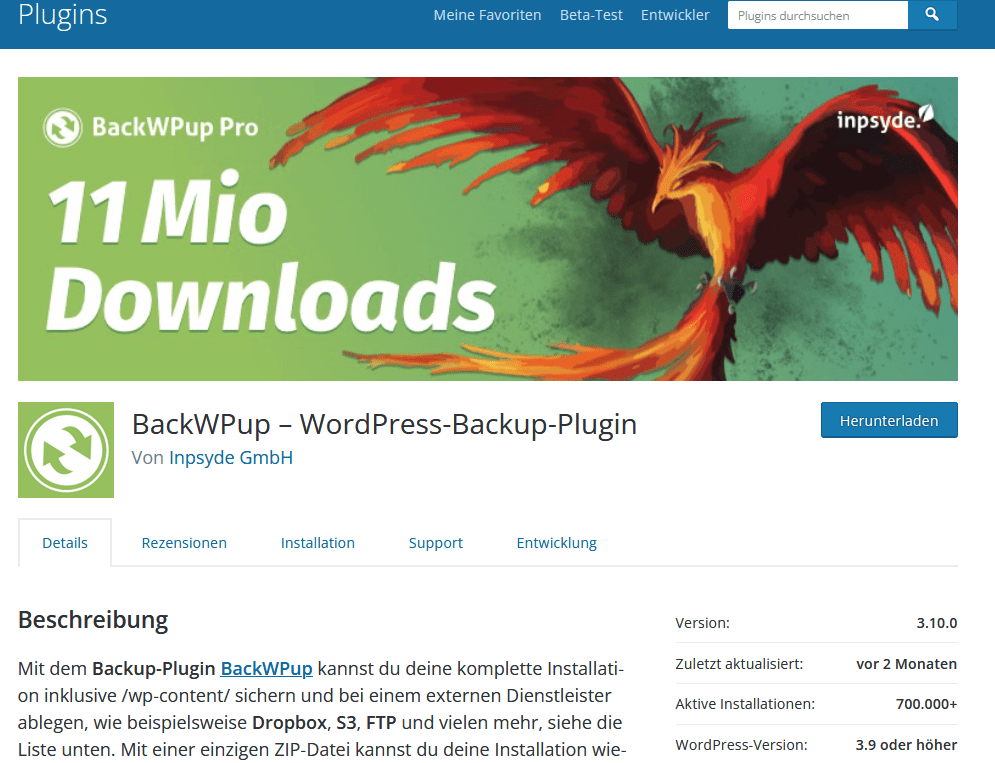This screenshot has width=995, height=763.
Task: Click the Beschreibung heading
Action: click(x=93, y=620)
